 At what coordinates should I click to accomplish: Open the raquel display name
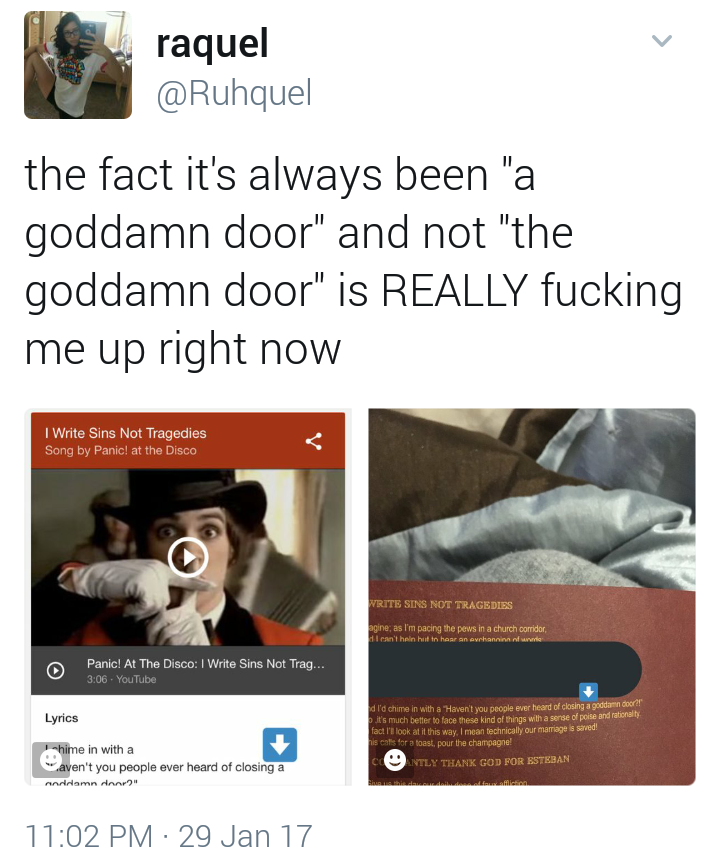point(212,44)
